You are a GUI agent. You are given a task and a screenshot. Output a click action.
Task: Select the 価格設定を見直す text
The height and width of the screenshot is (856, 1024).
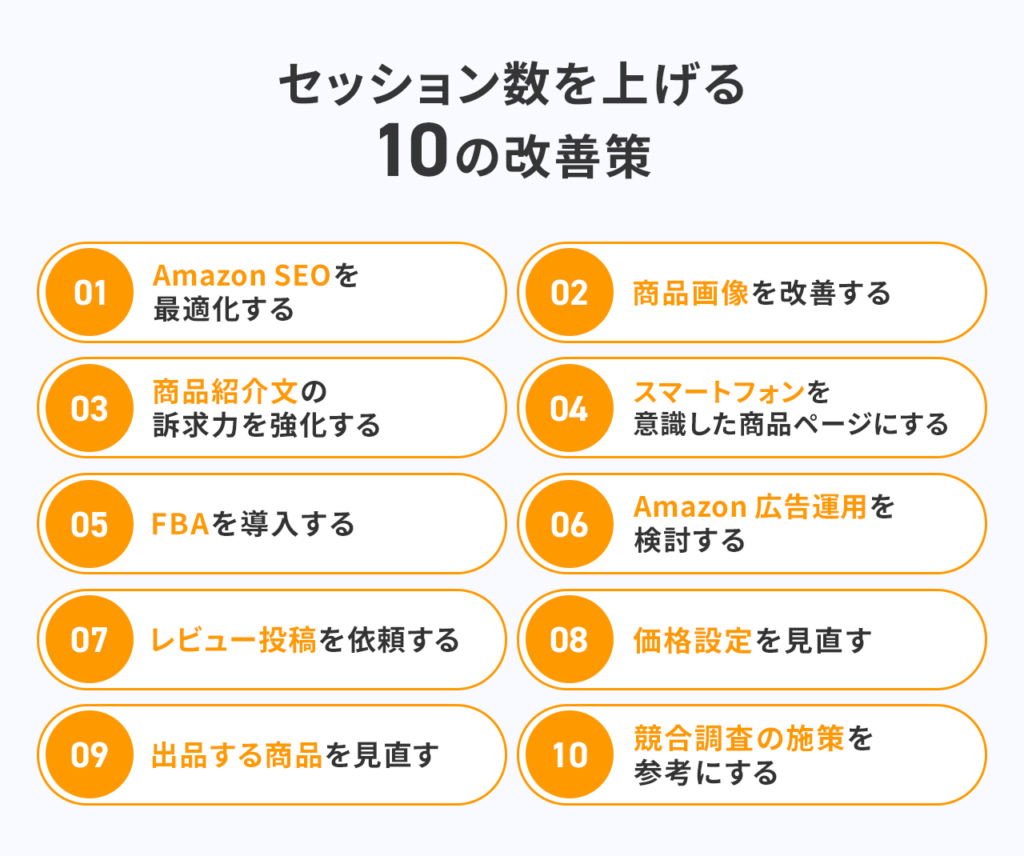[x=752, y=640]
